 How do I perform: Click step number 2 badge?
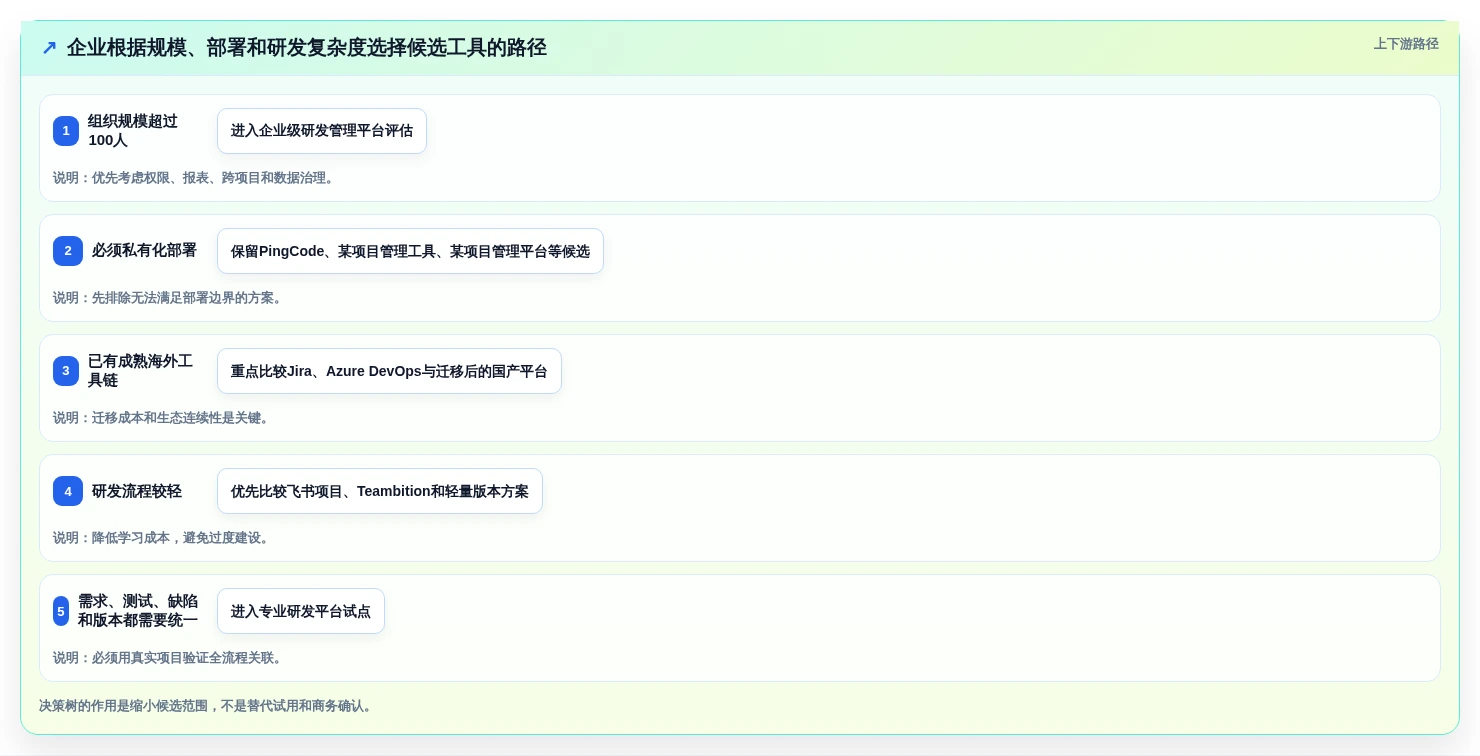[x=68, y=251]
